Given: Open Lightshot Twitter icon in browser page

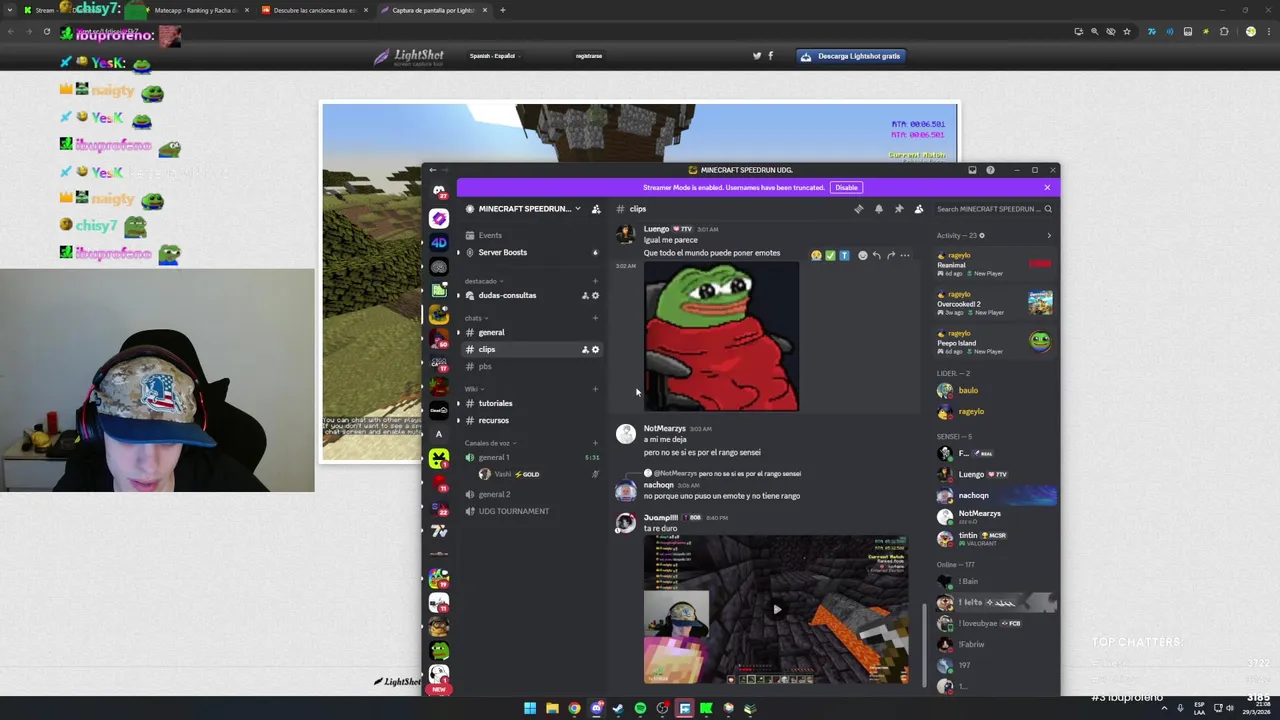Looking at the screenshot, I should point(757,56).
